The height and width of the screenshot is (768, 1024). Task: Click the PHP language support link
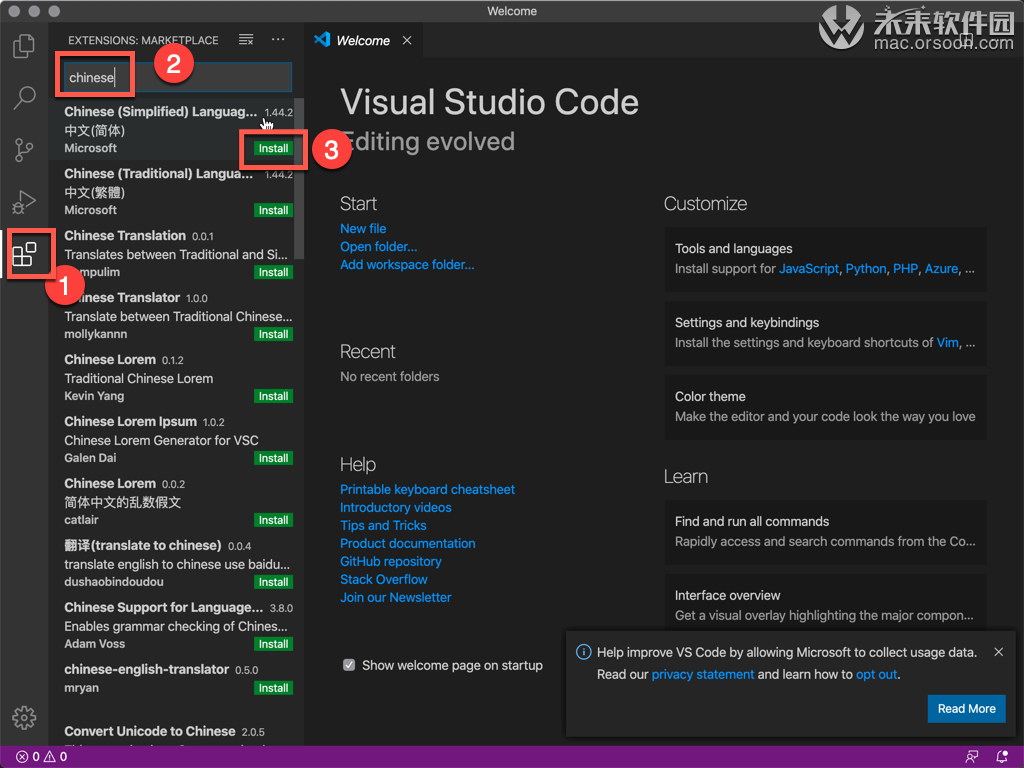(x=905, y=269)
